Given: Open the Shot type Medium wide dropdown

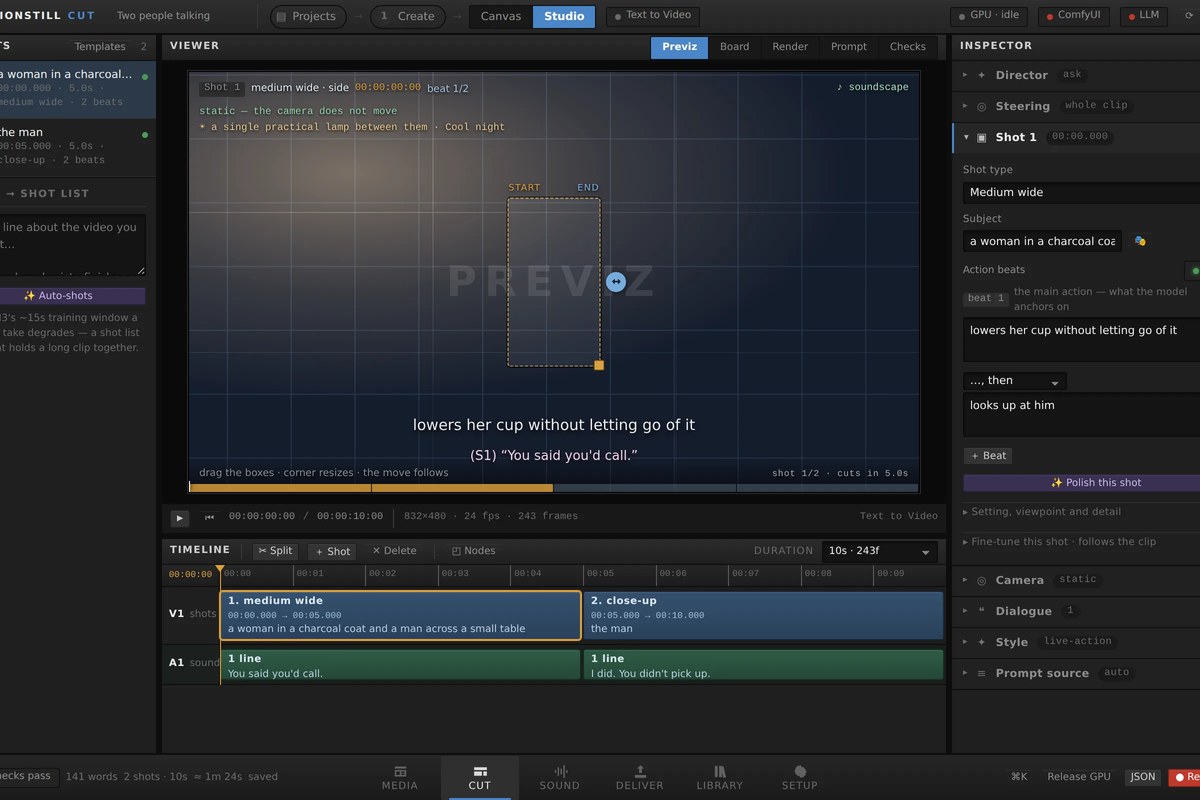Looking at the screenshot, I should (1081, 192).
